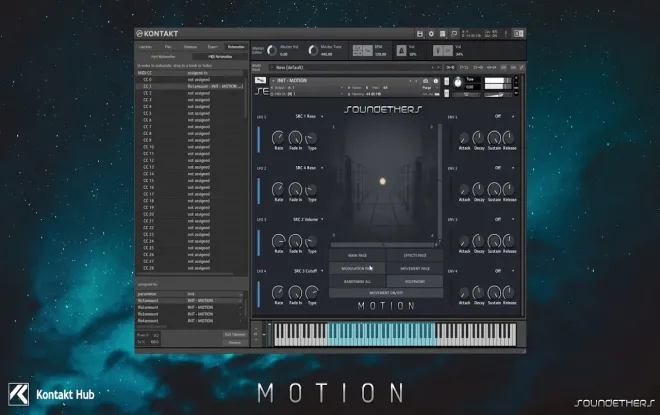Select CC 20 row in automation list

click(x=190, y=214)
